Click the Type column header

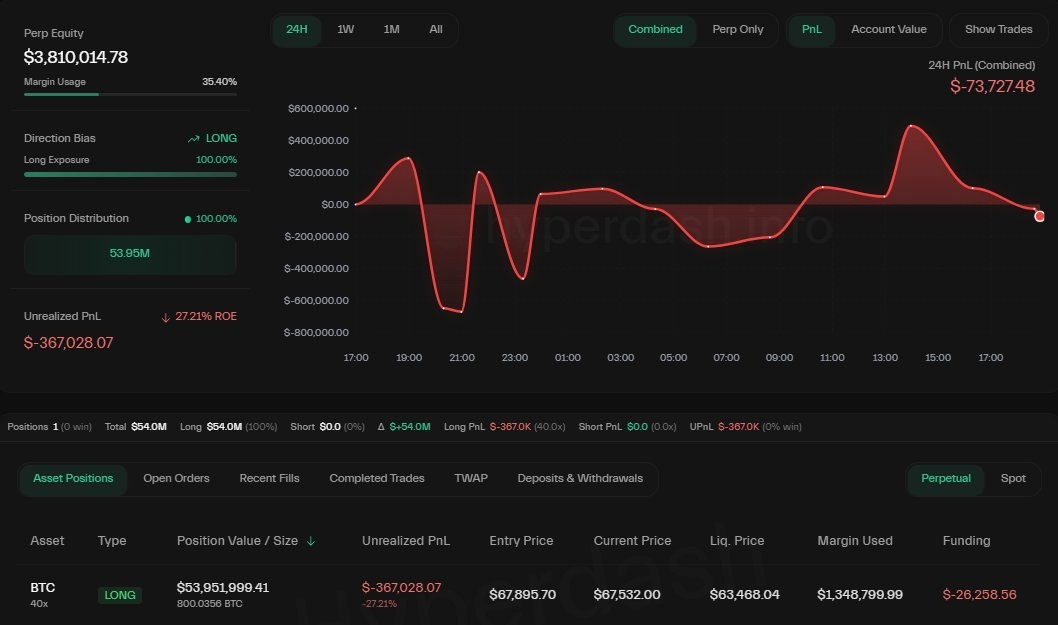(112, 541)
